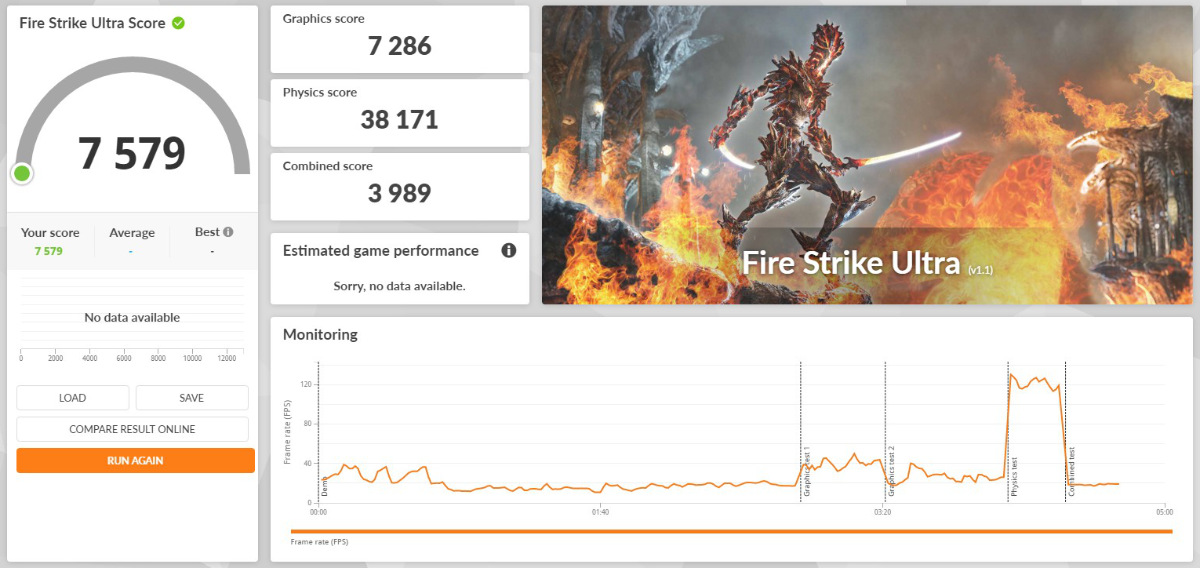Screen dimensions: 1200x568
Task: Click the Combined test marker line
Action: 1066,431
